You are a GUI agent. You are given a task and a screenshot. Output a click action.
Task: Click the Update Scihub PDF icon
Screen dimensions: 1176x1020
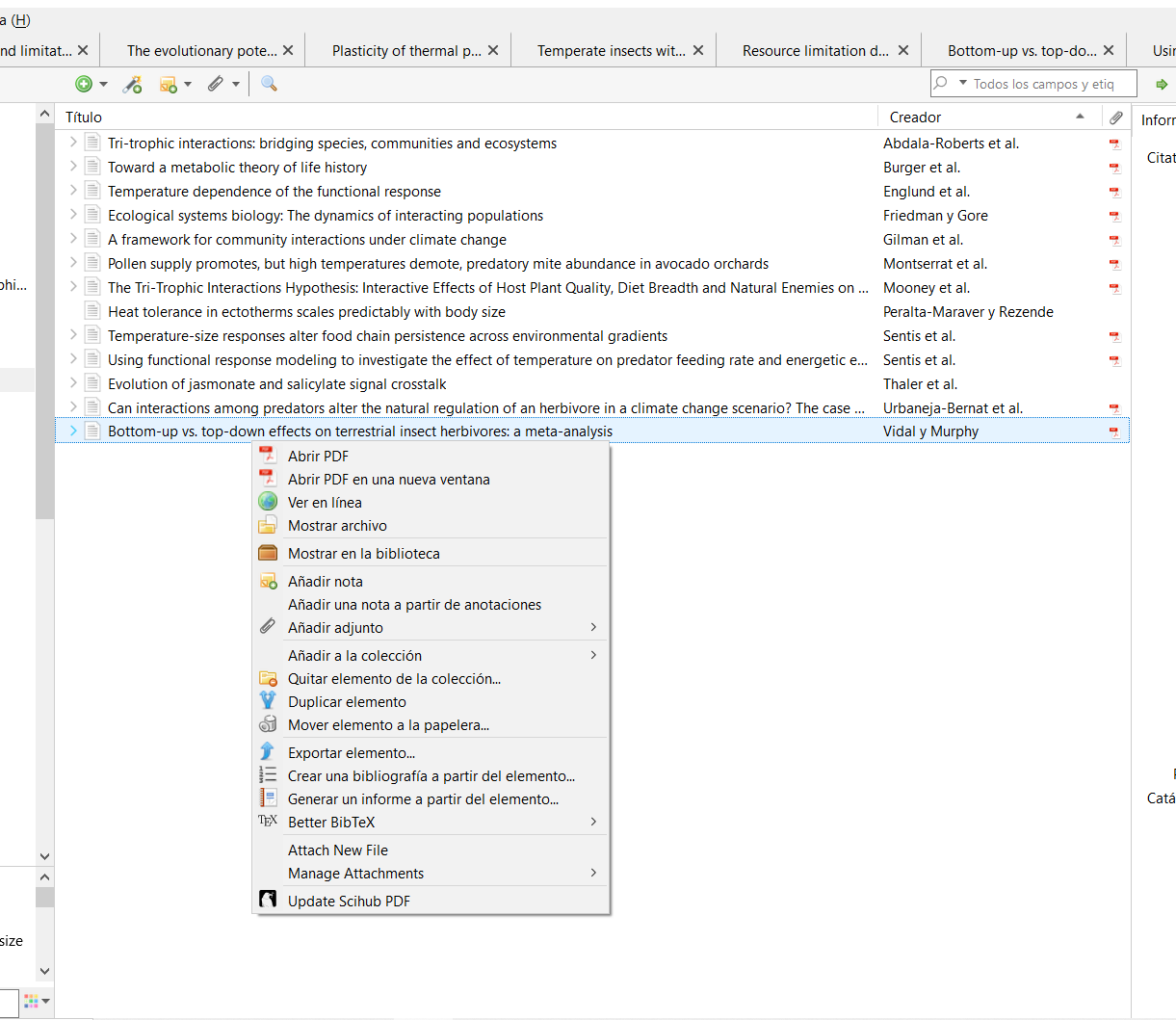pyautogui.click(x=268, y=901)
